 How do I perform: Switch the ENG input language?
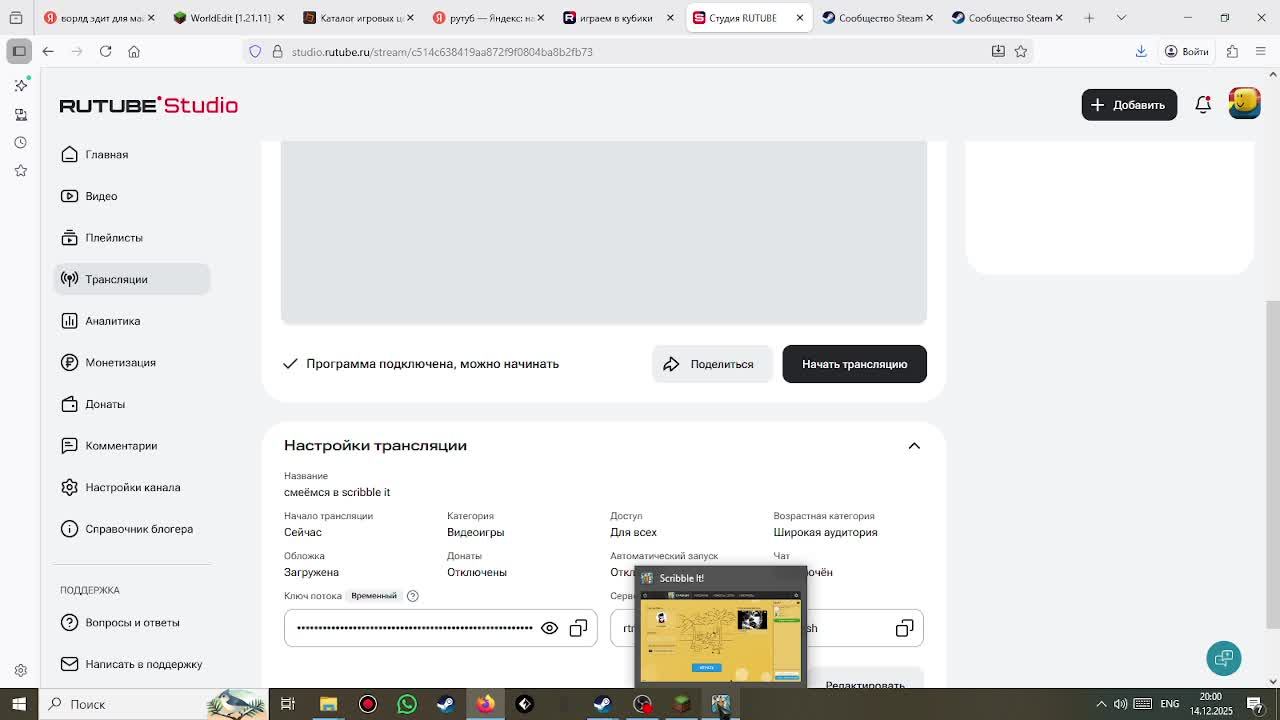point(1169,704)
